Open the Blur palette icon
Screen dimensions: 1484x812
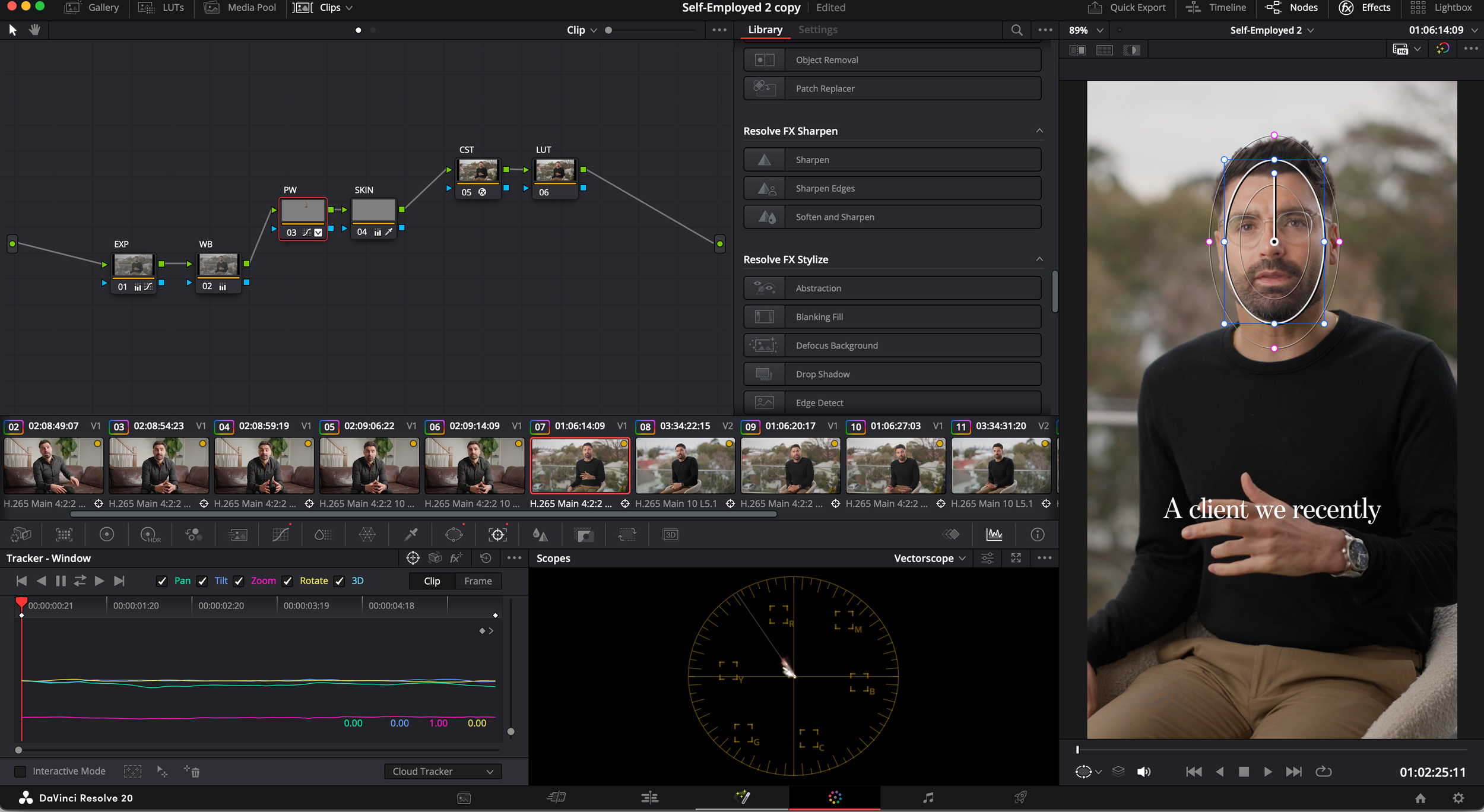coord(540,535)
